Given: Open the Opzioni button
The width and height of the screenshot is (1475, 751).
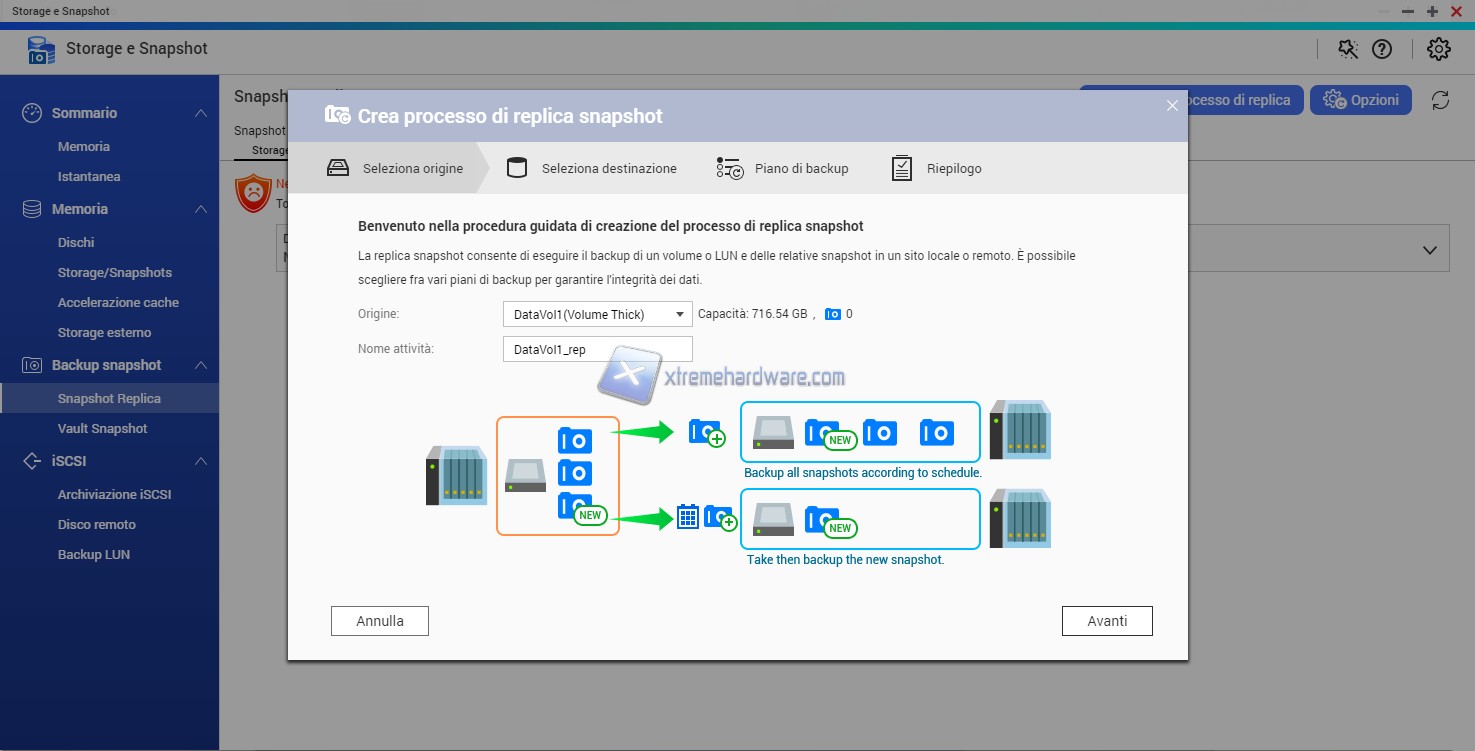Looking at the screenshot, I should (x=1360, y=100).
